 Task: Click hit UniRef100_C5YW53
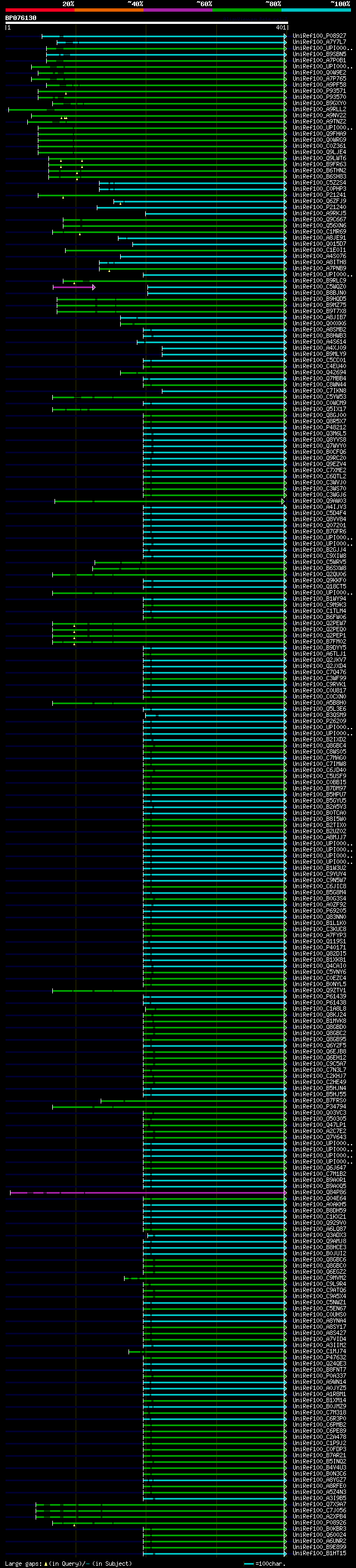[x=319, y=397]
